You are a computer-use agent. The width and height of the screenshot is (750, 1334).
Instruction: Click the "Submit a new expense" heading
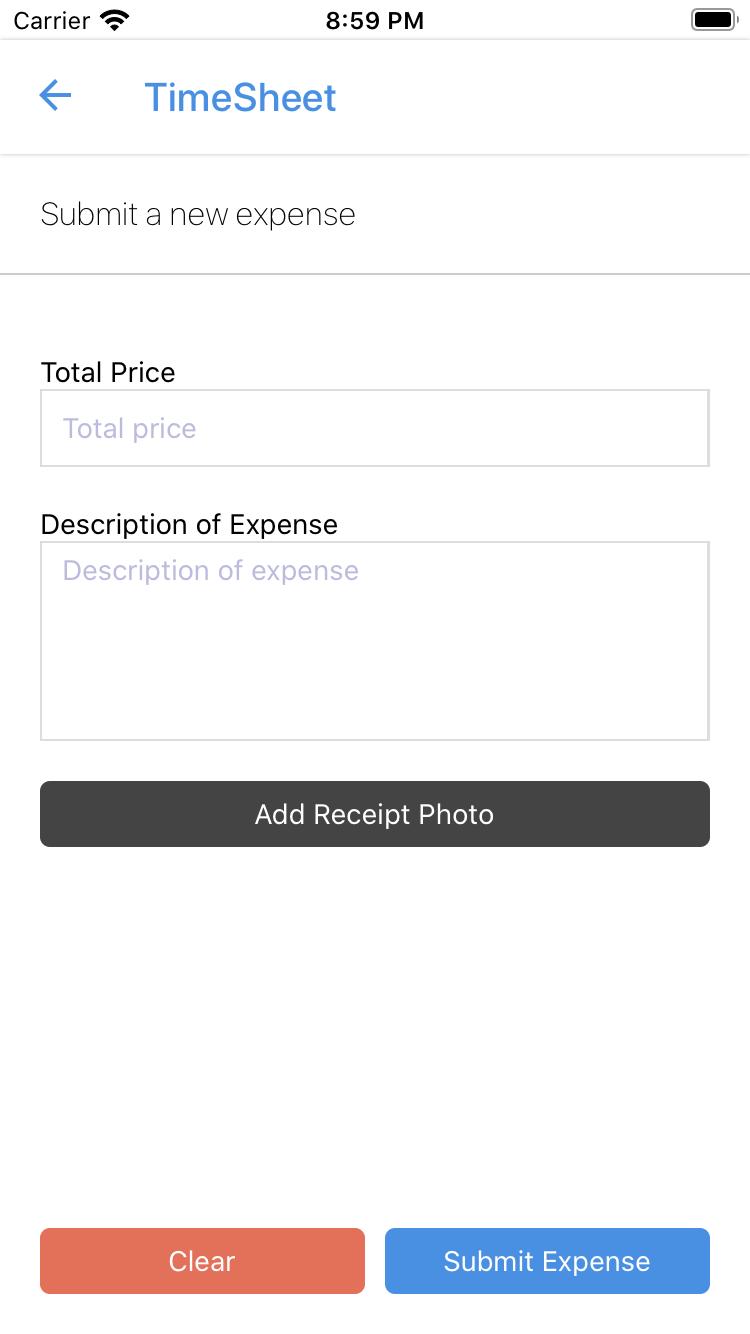198,215
